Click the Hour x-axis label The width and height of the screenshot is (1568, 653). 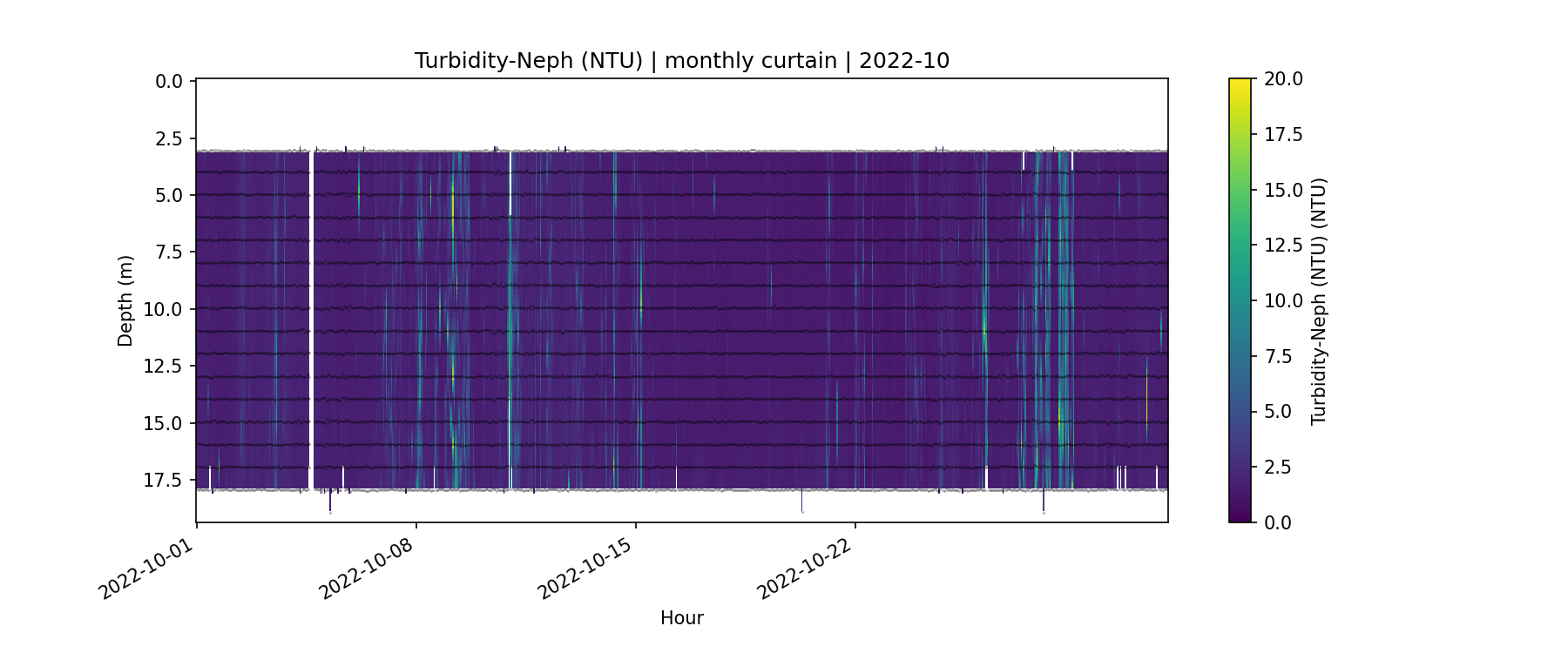tap(681, 618)
